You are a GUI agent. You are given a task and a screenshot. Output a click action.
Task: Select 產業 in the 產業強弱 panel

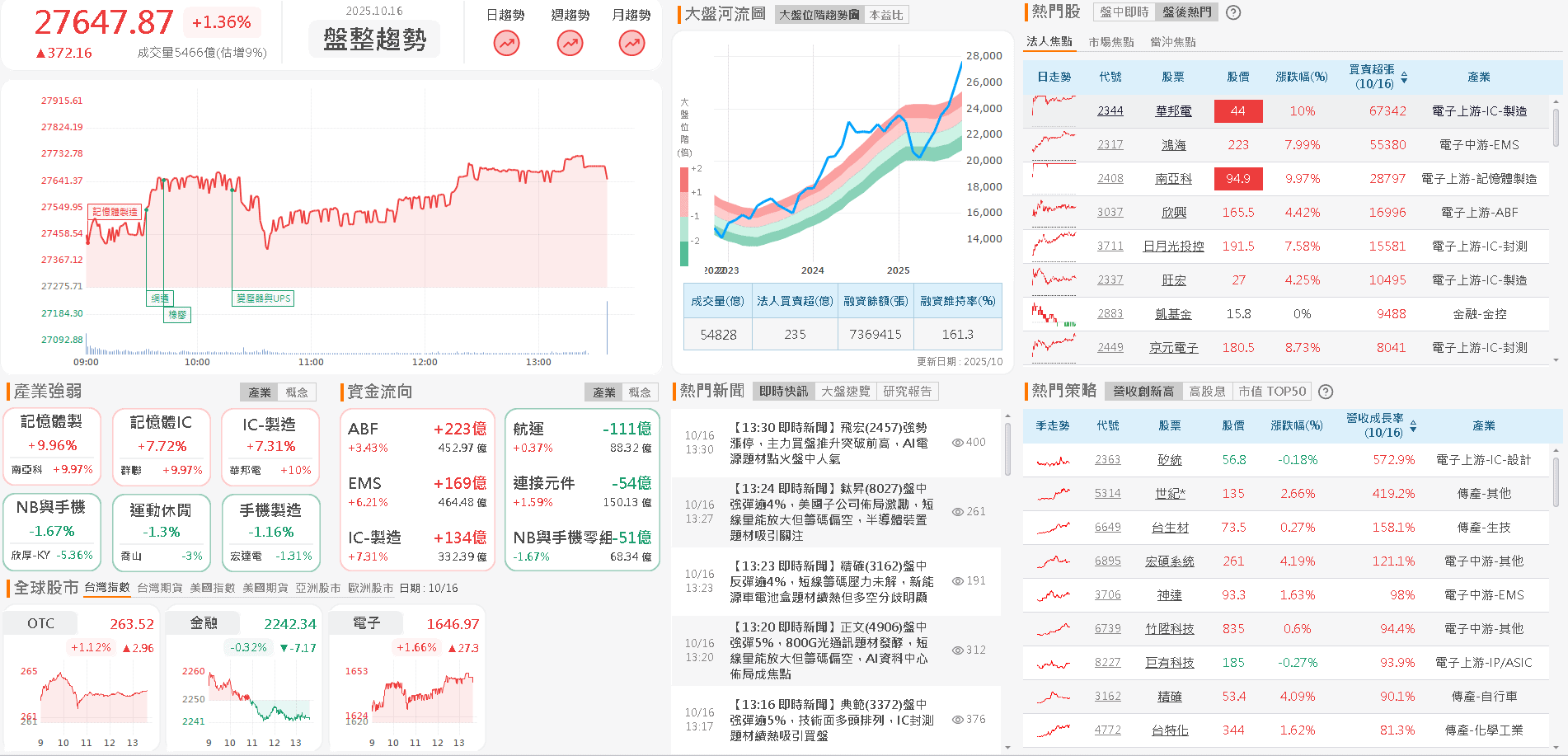(260, 392)
